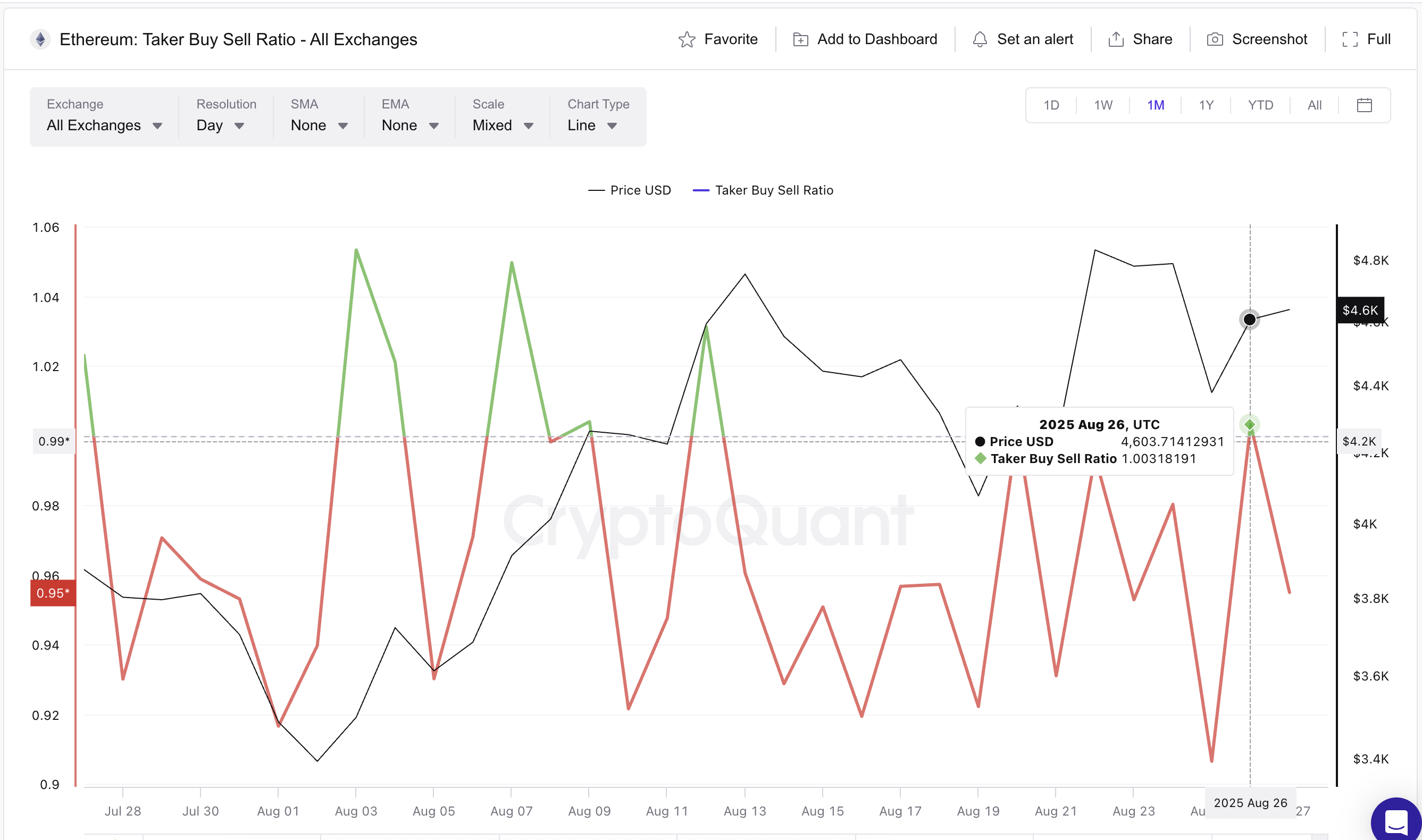Click the Share upload icon
The image size is (1422, 840).
click(1116, 40)
